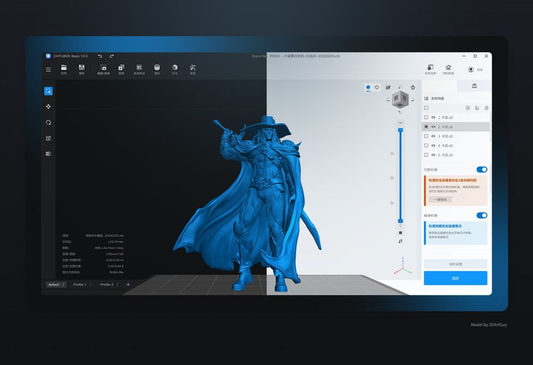Click the redo arrow in title bar
This screenshot has width=533, height=365.
tap(111, 56)
